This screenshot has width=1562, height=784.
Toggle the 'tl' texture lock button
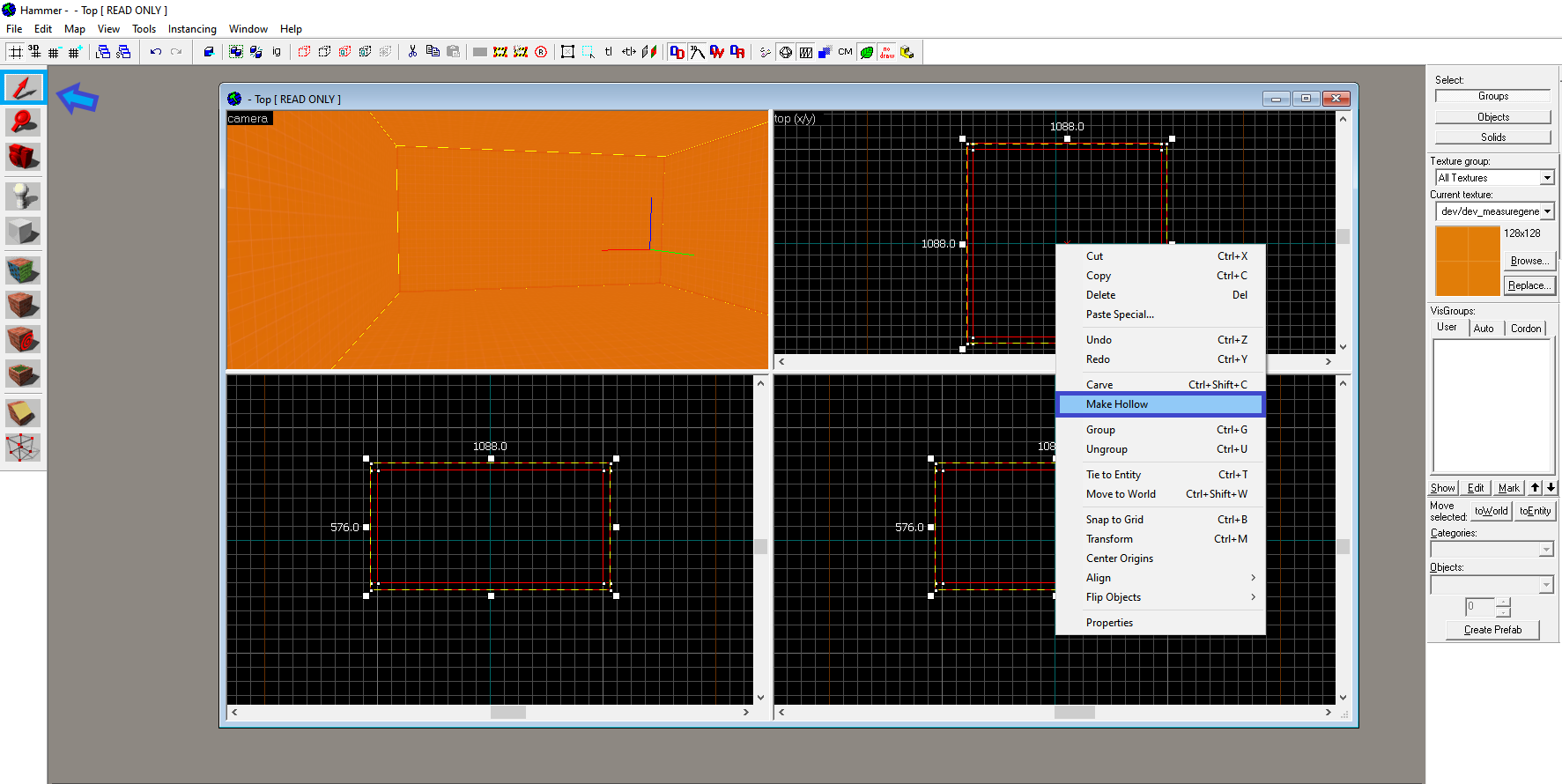coord(608,52)
